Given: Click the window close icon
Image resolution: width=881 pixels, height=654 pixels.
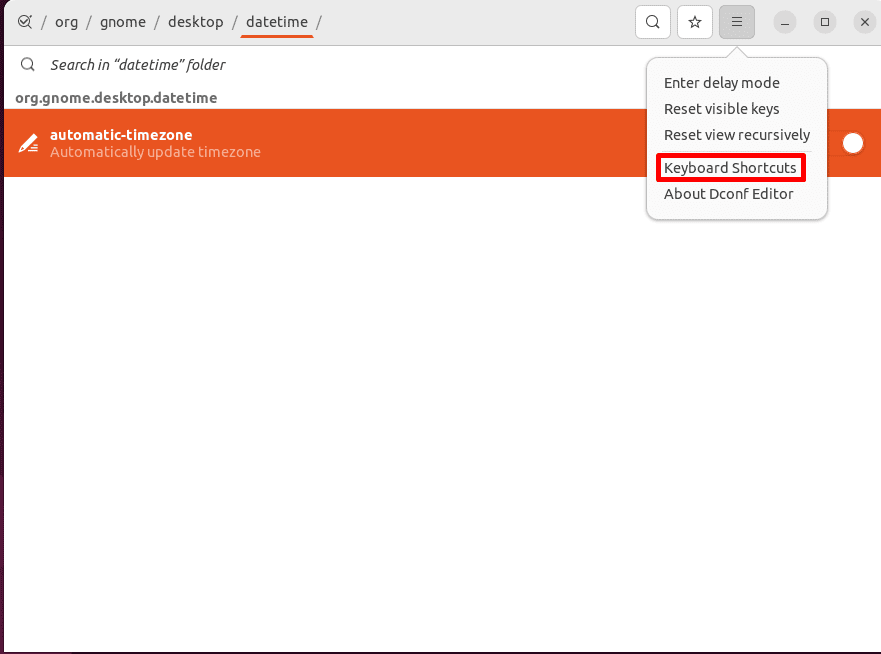Looking at the screenshot, I should pos(864,21).
